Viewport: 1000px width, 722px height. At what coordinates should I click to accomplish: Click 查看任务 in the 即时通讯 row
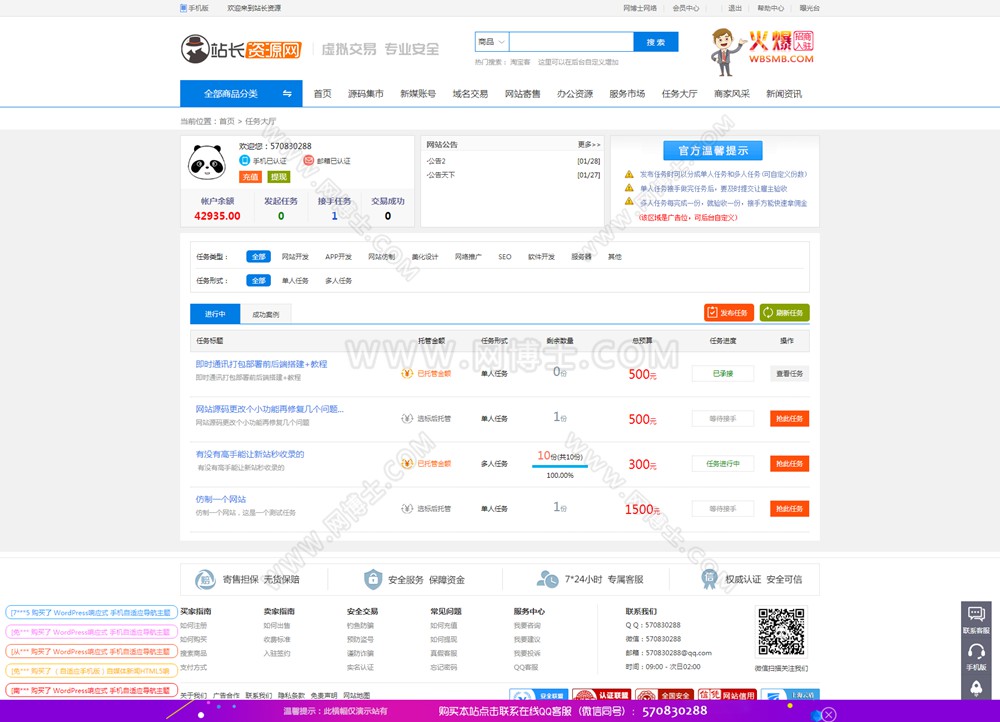pos(790,374)
